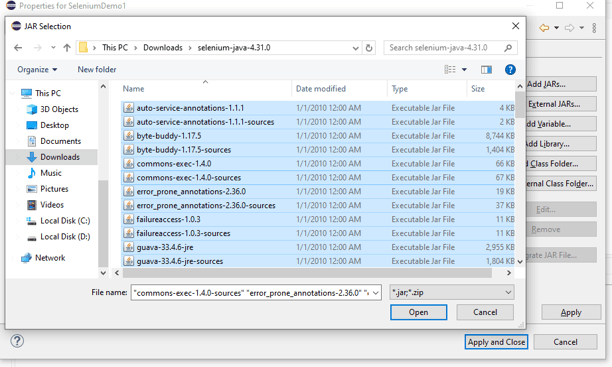Image resolution: width=612 pixels, height=367 pixels.
Task: Open file dialog Help blue question icon
Action: pos(510,69)
